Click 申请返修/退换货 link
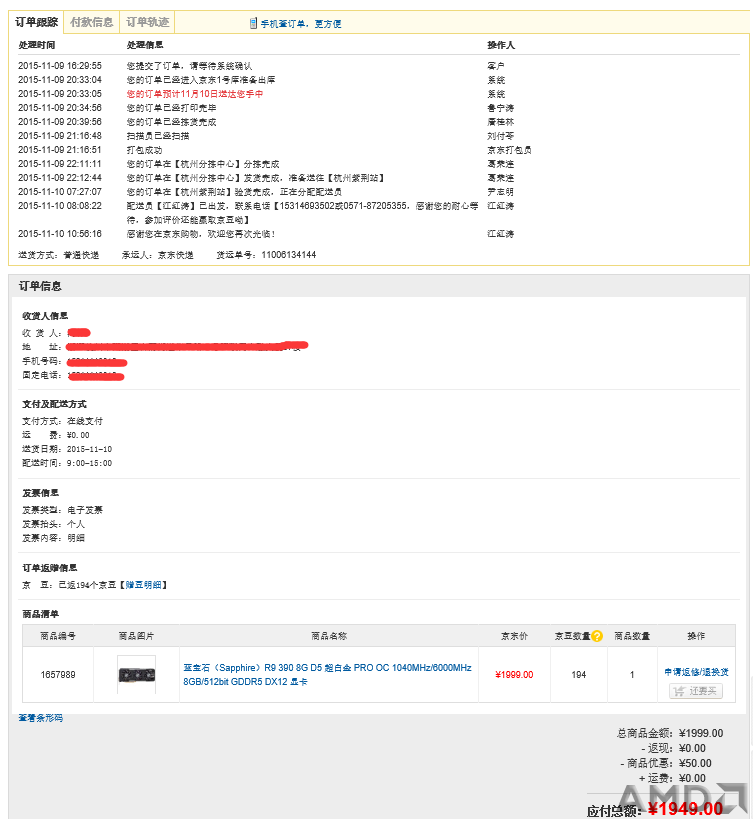Image resolution: width=753 pixels, height=819 pixels. point(696,672)
